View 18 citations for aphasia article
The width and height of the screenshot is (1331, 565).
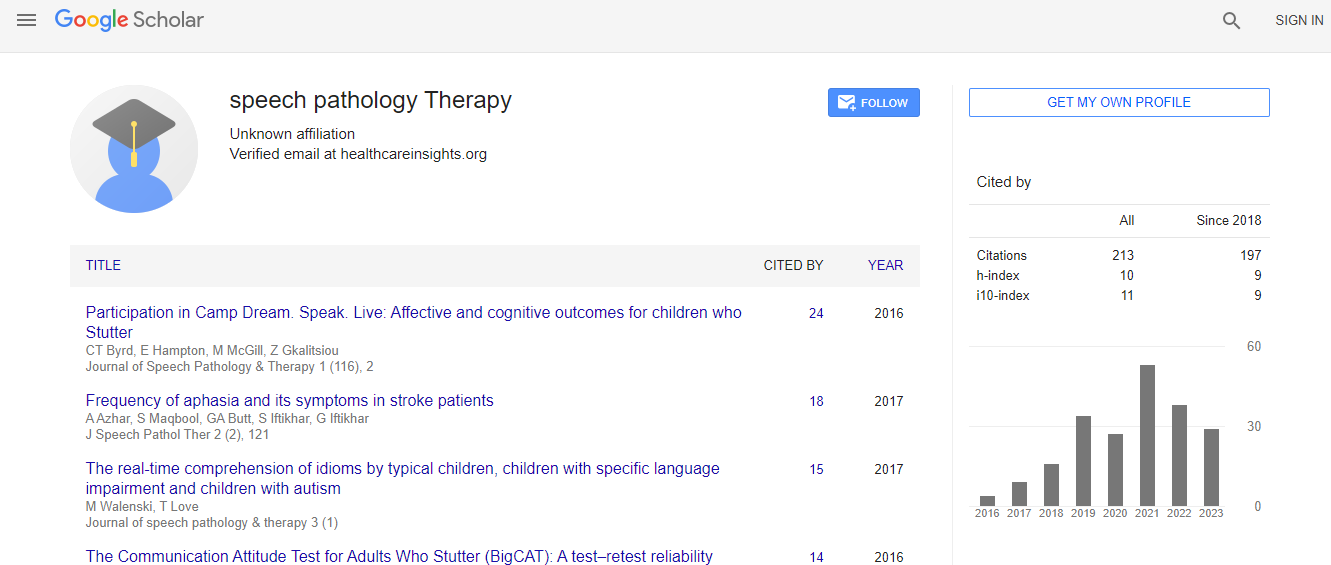click(816, 402)
